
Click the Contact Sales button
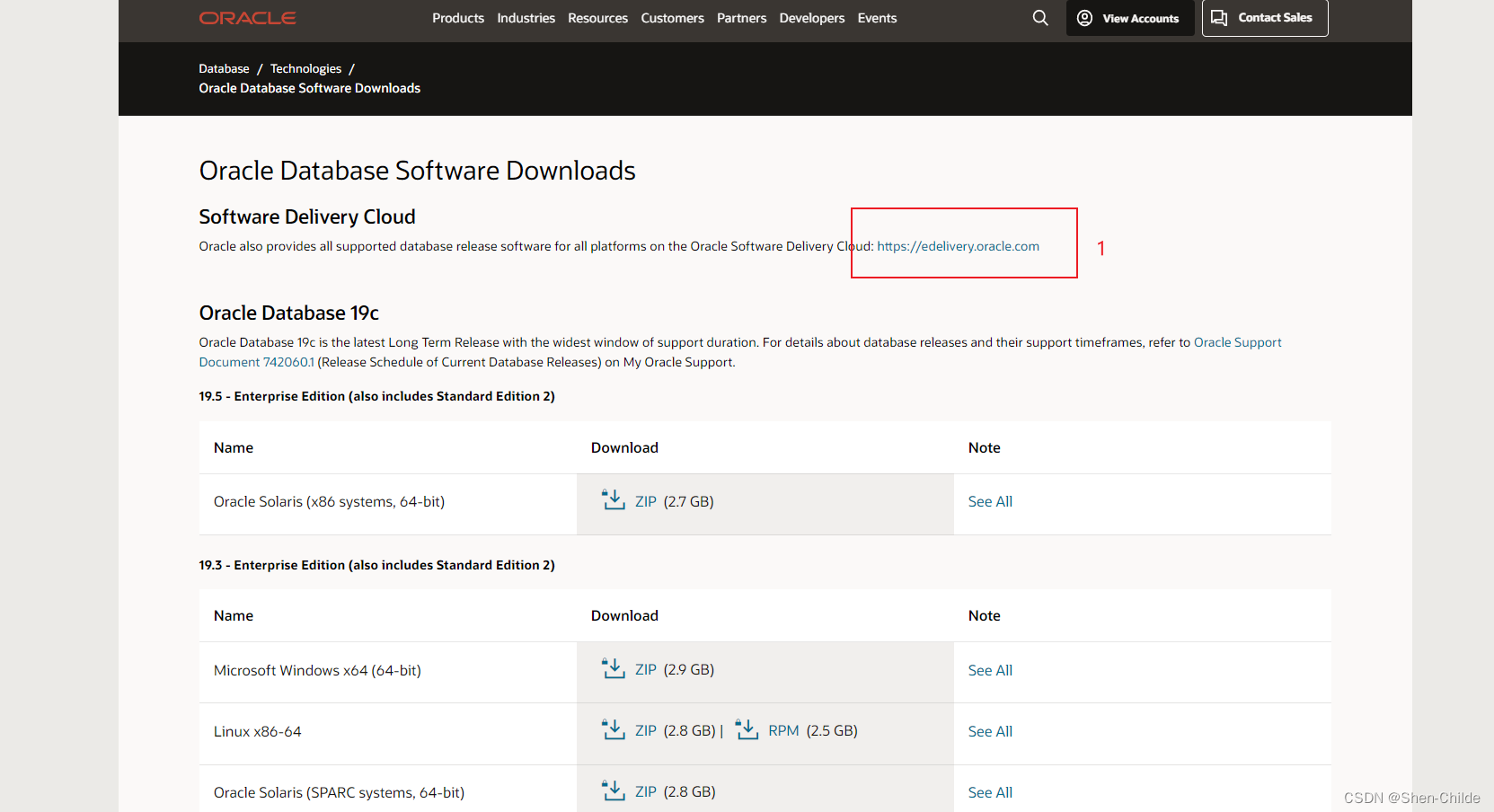pos(1265,18)
